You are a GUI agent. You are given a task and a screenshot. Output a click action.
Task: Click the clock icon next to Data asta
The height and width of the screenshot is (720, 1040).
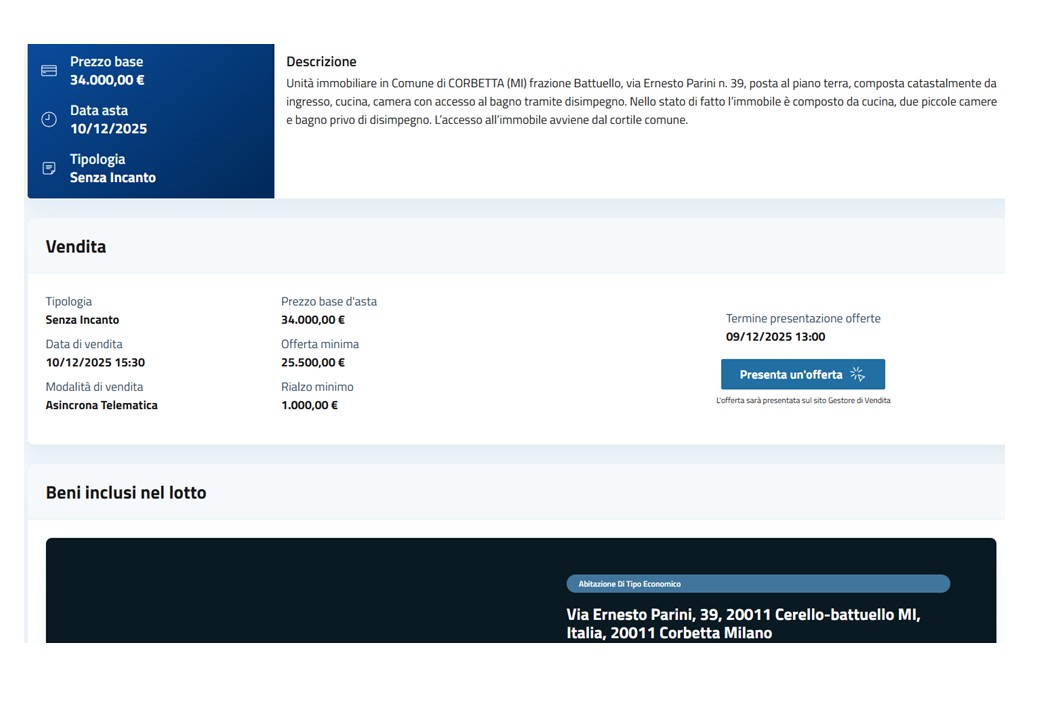click(48, 120)
